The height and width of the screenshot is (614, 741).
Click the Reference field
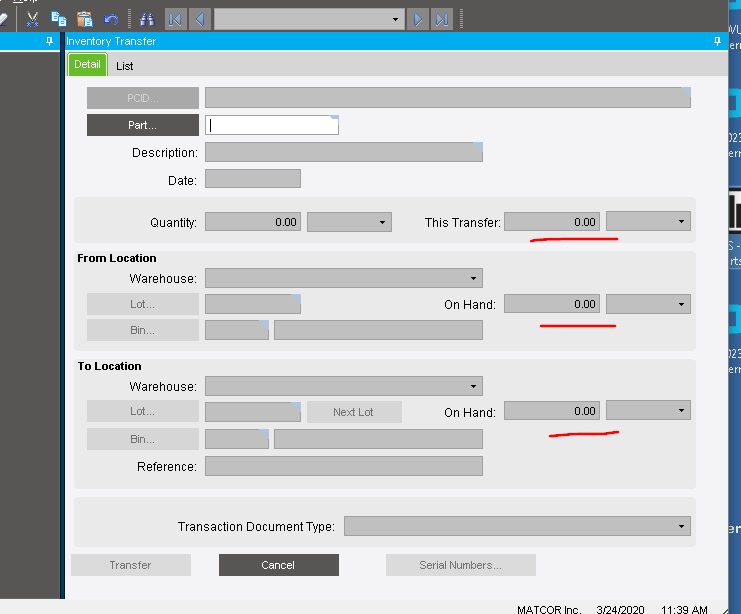(344, 466)
